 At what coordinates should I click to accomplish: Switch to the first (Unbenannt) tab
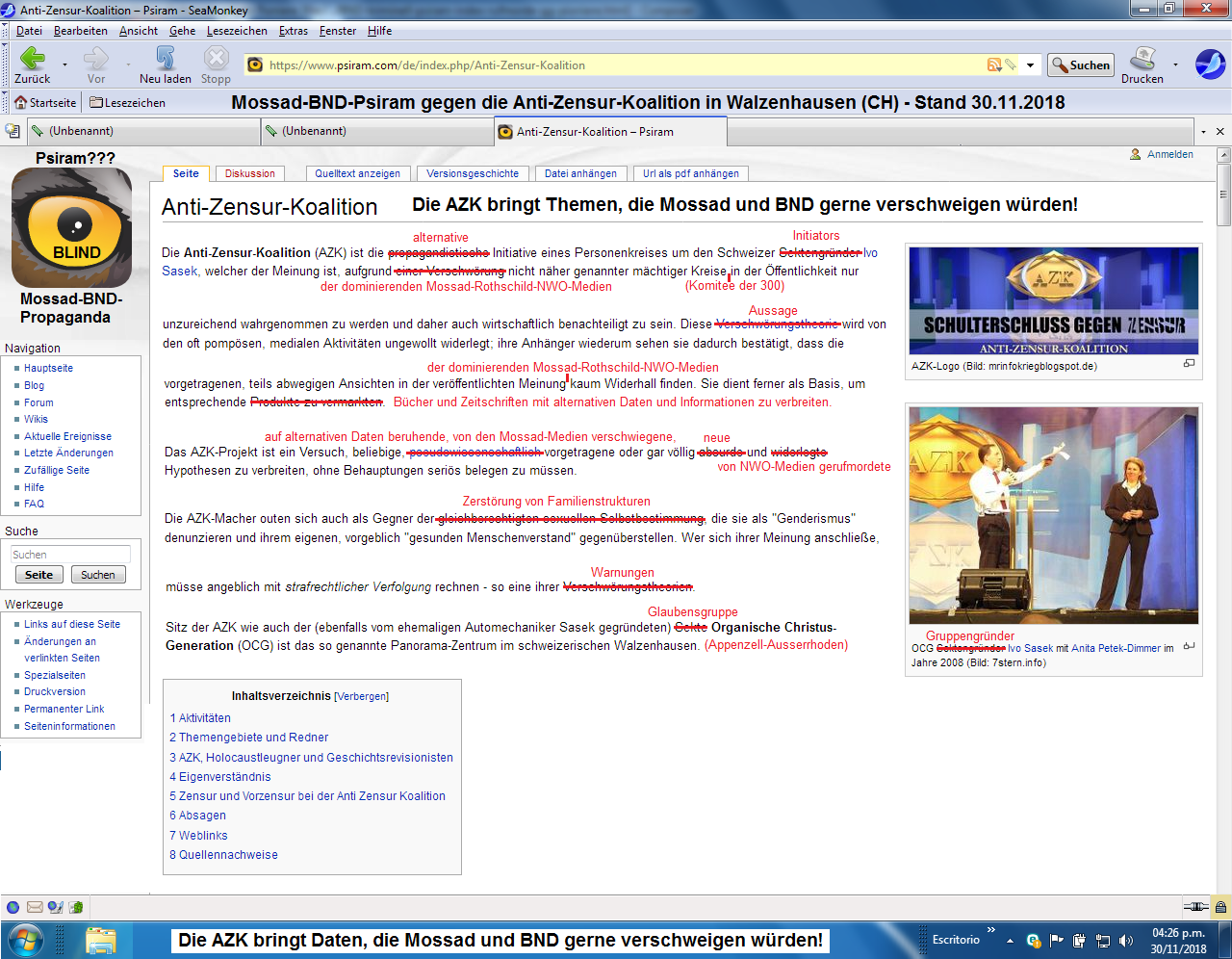click(x=143, y=131)
